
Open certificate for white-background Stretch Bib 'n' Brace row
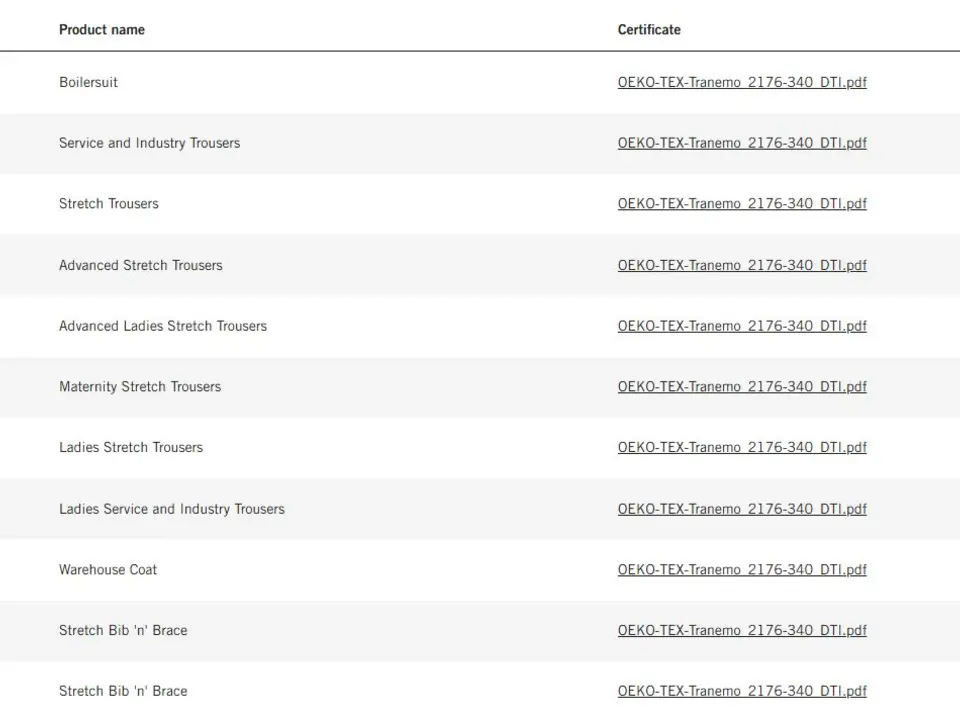(x=742, y=691)
